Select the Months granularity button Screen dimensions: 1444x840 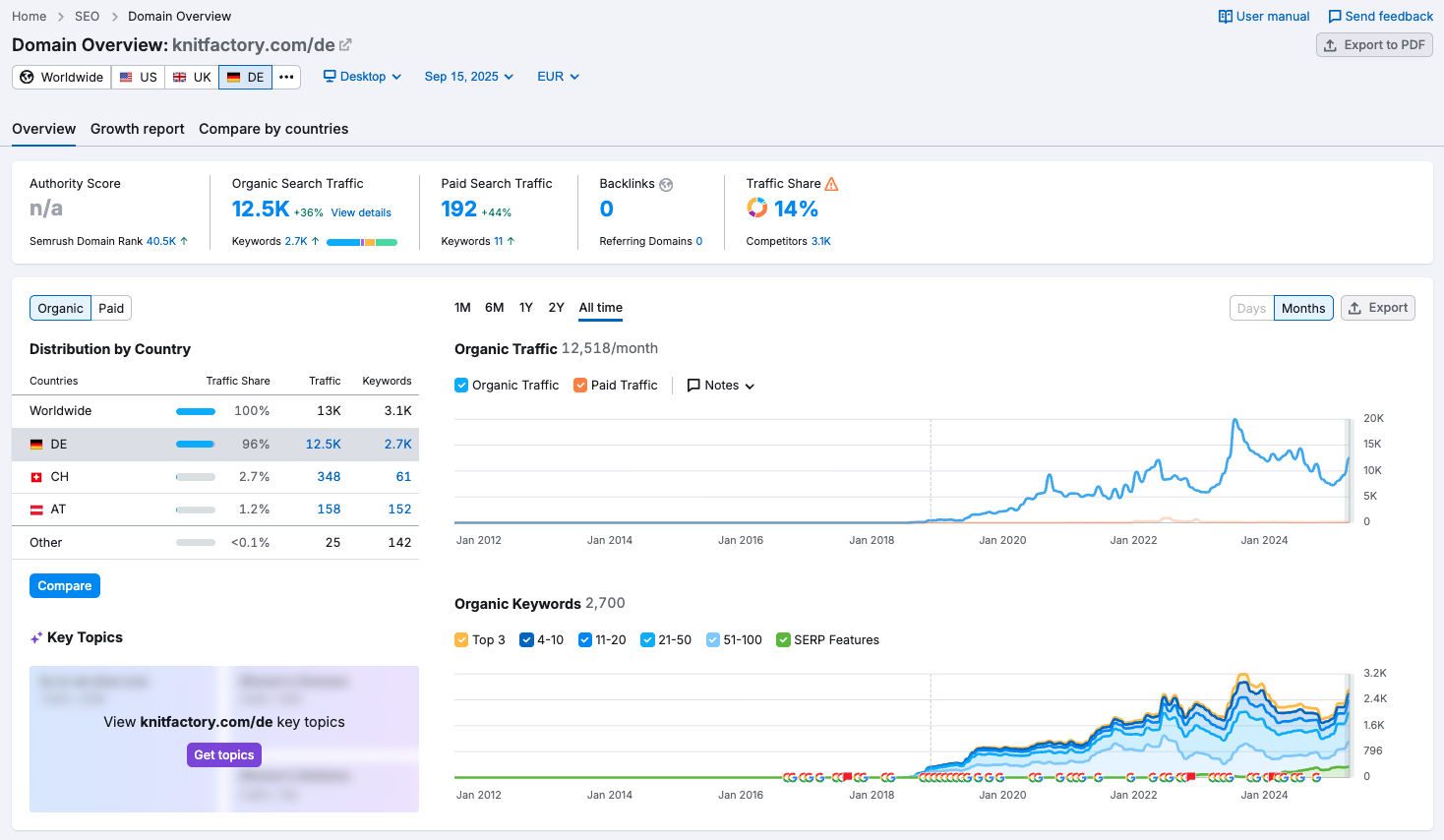tap(1303, 308)
